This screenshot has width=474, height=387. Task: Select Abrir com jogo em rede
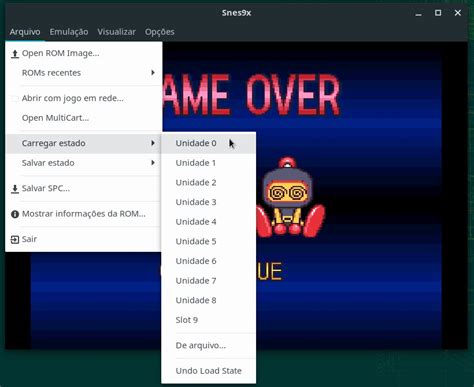coord(84,98)
